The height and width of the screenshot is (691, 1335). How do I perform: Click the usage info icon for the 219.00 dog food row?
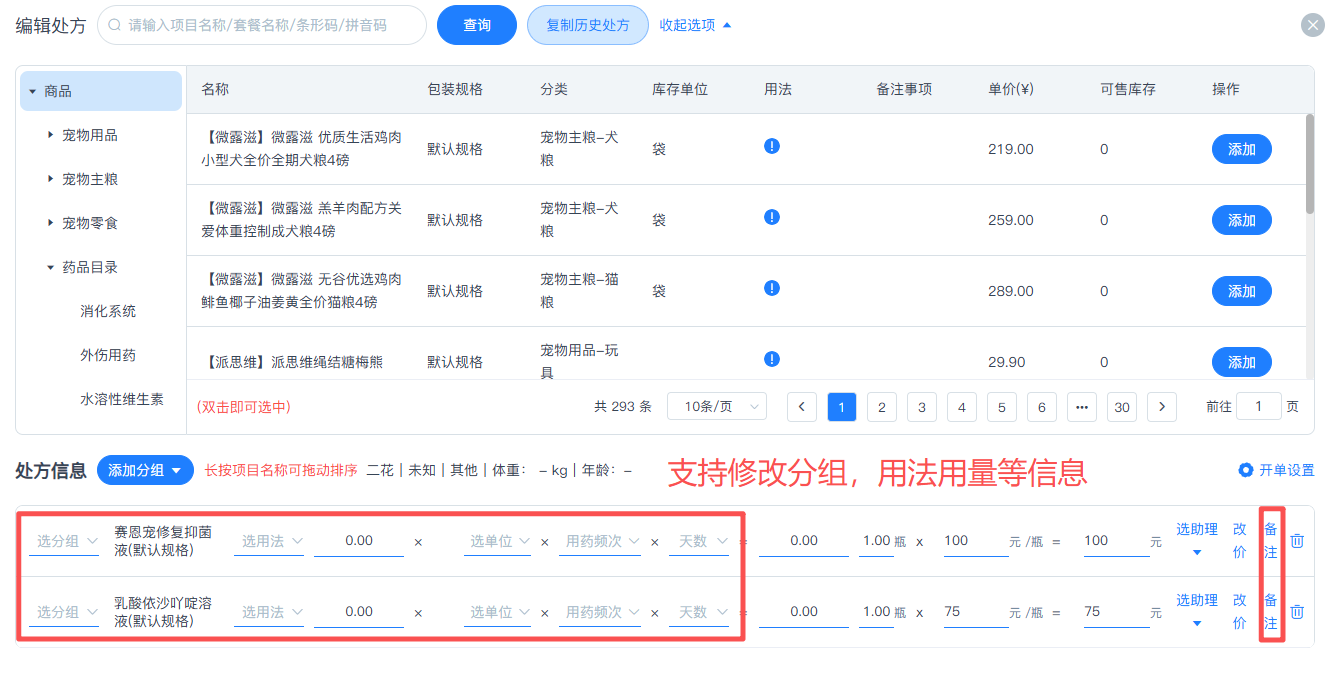pos(771,146)
